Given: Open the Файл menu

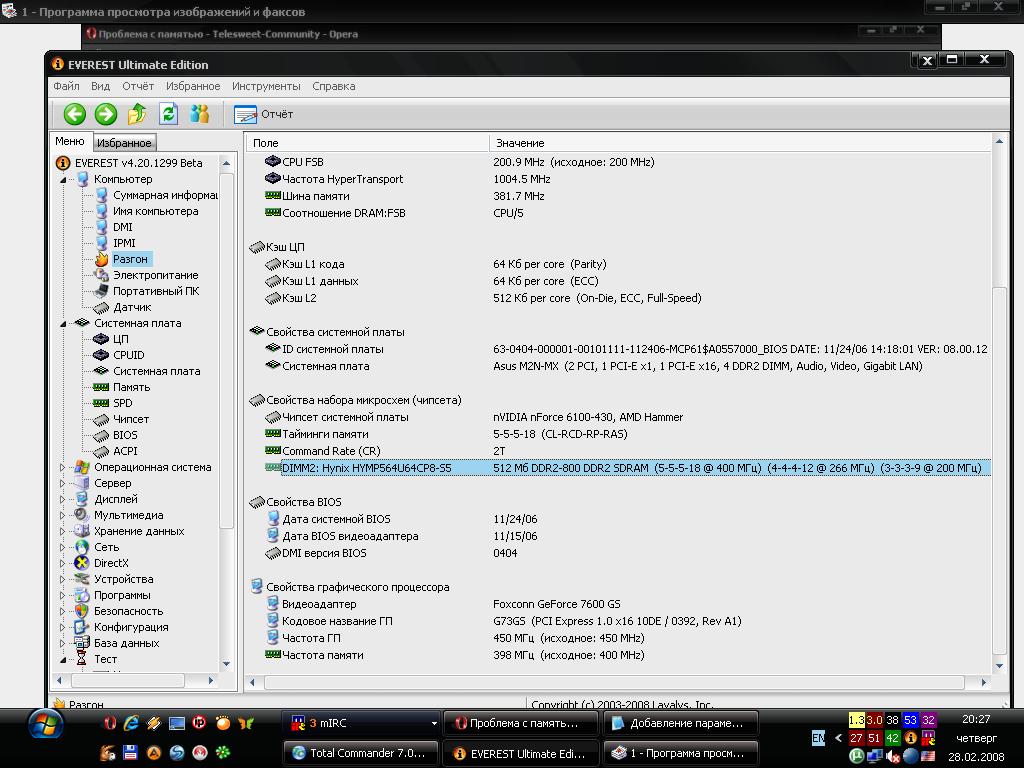Looking at the screenshot, I should click(x=66, y=86).
